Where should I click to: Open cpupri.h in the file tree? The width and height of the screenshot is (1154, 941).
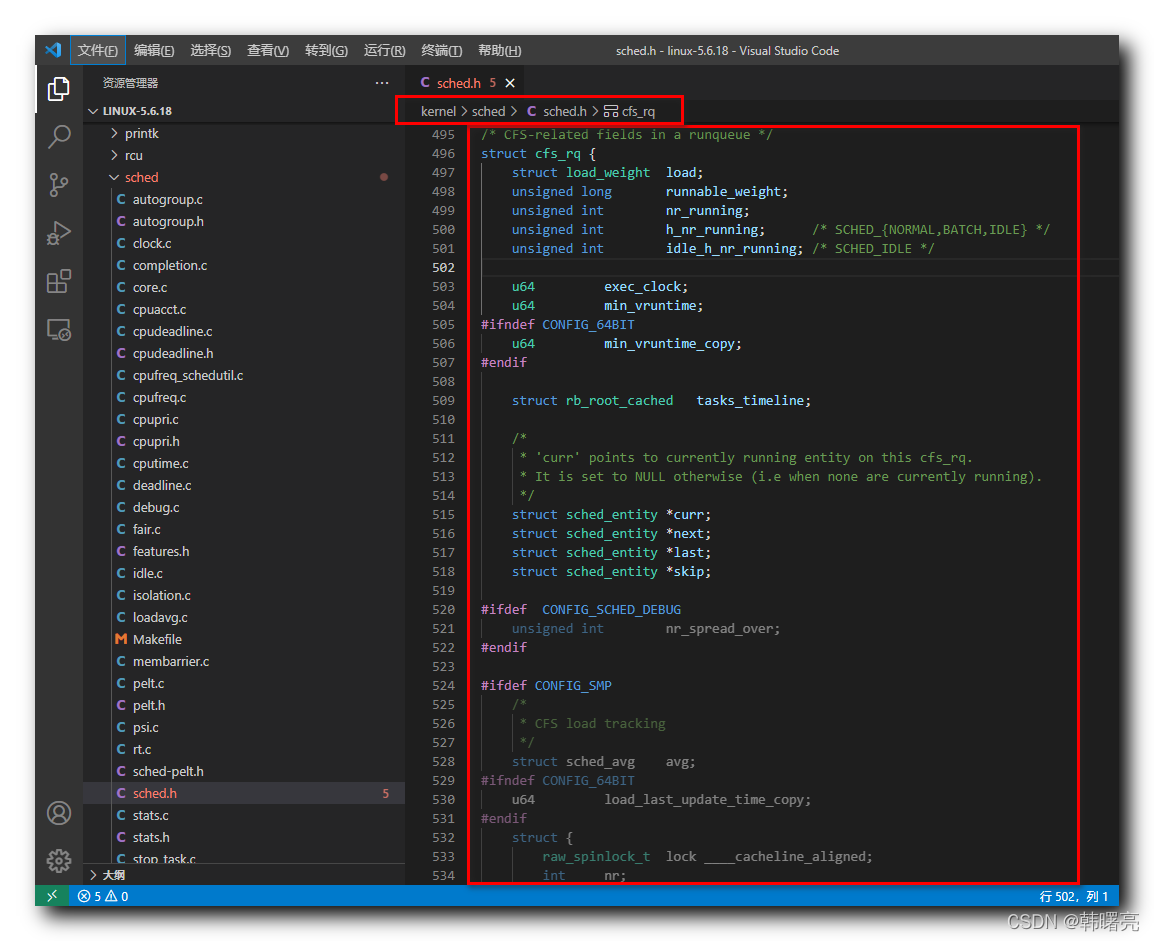(244, 441)
